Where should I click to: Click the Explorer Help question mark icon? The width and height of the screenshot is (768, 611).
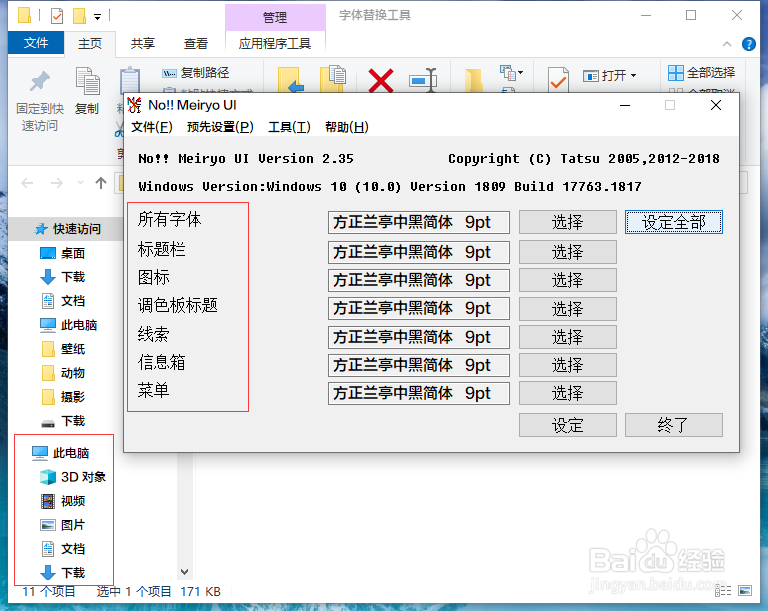point(748,44)
